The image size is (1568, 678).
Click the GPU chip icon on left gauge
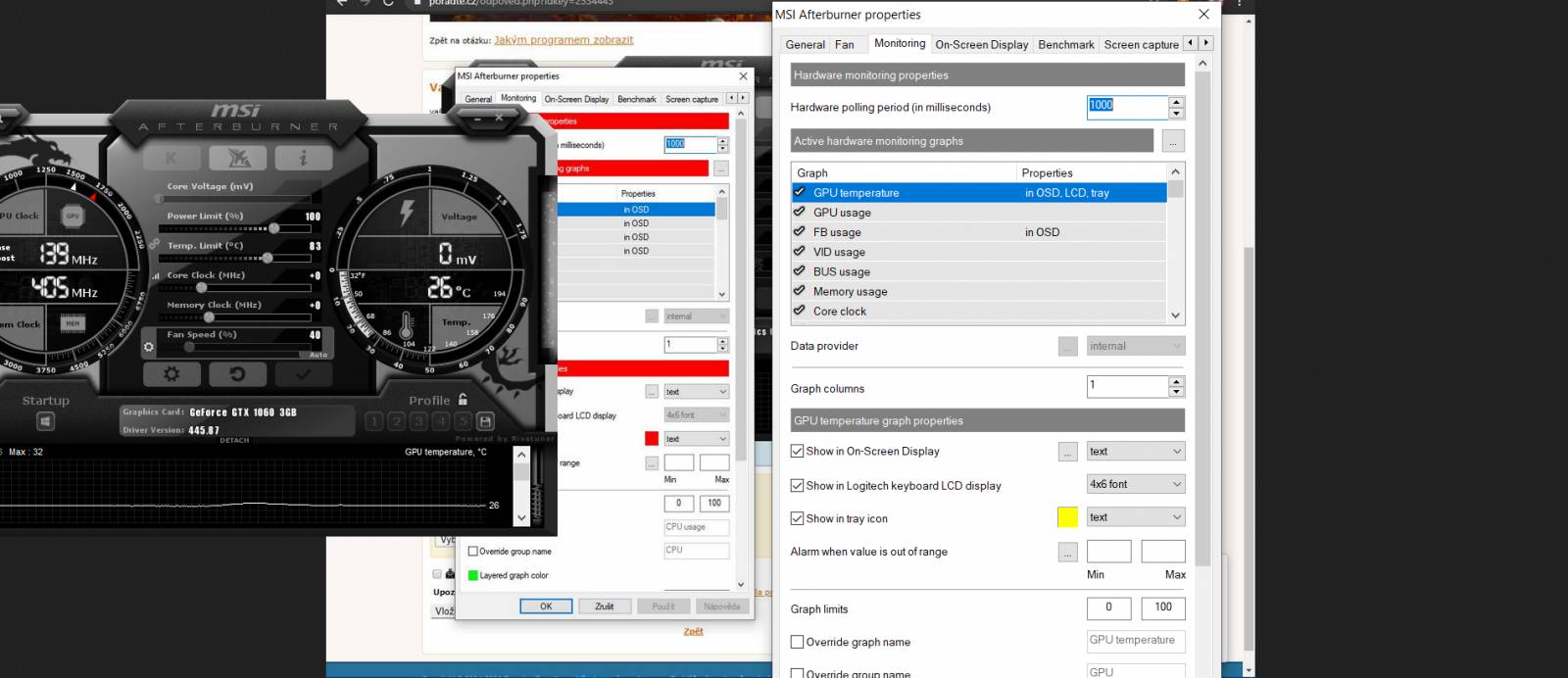(73, 216)
